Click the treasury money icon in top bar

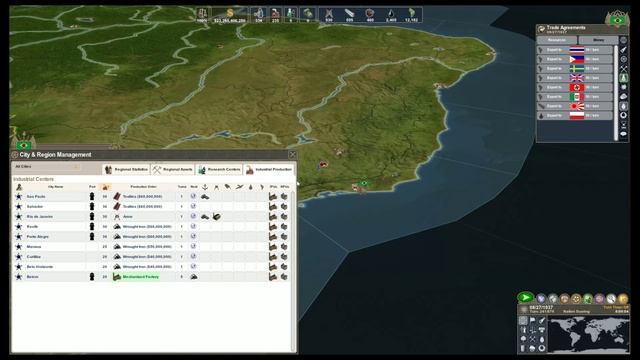[230, 14]
